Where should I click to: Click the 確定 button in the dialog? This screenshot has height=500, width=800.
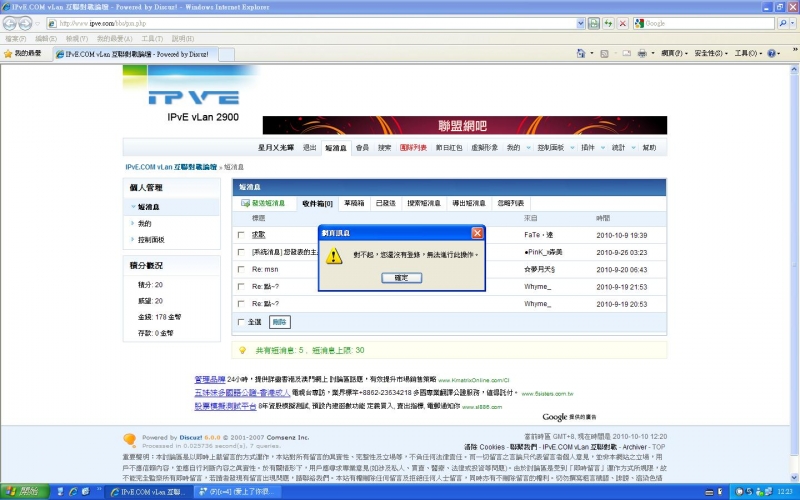click(x=402, y=278)
